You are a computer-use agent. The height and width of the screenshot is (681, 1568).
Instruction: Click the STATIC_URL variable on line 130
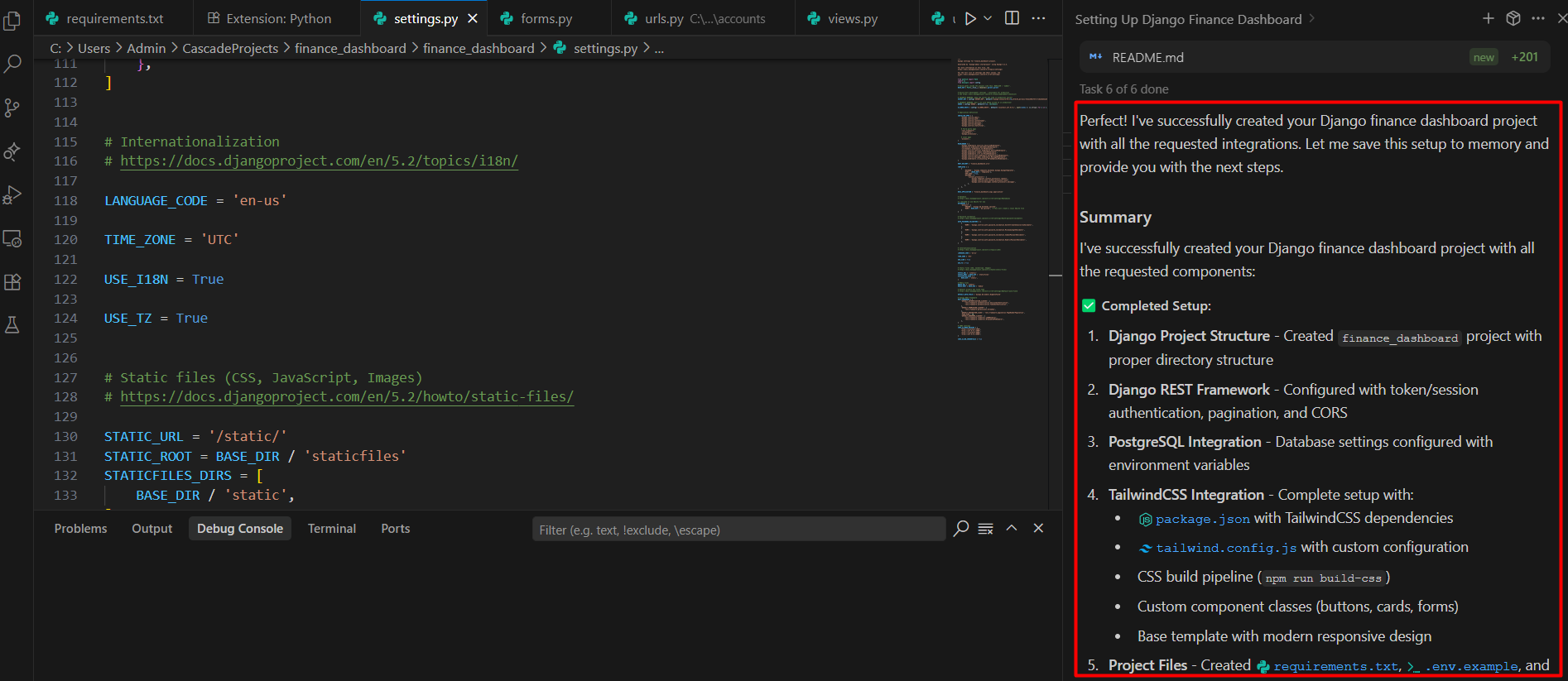144,437
